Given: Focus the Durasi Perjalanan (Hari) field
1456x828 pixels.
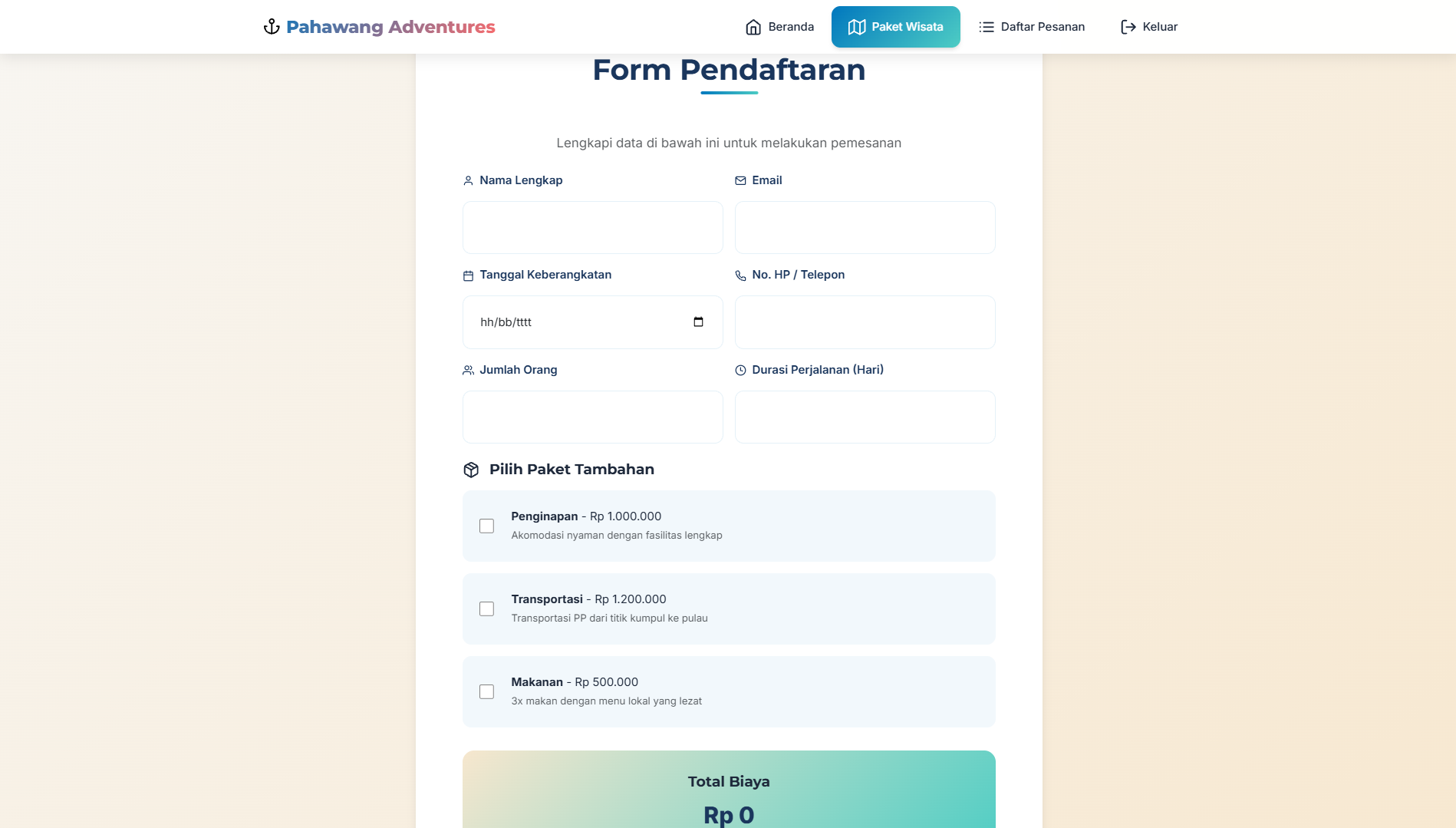Looking at the screenshot, I should (x=865, y=417).
